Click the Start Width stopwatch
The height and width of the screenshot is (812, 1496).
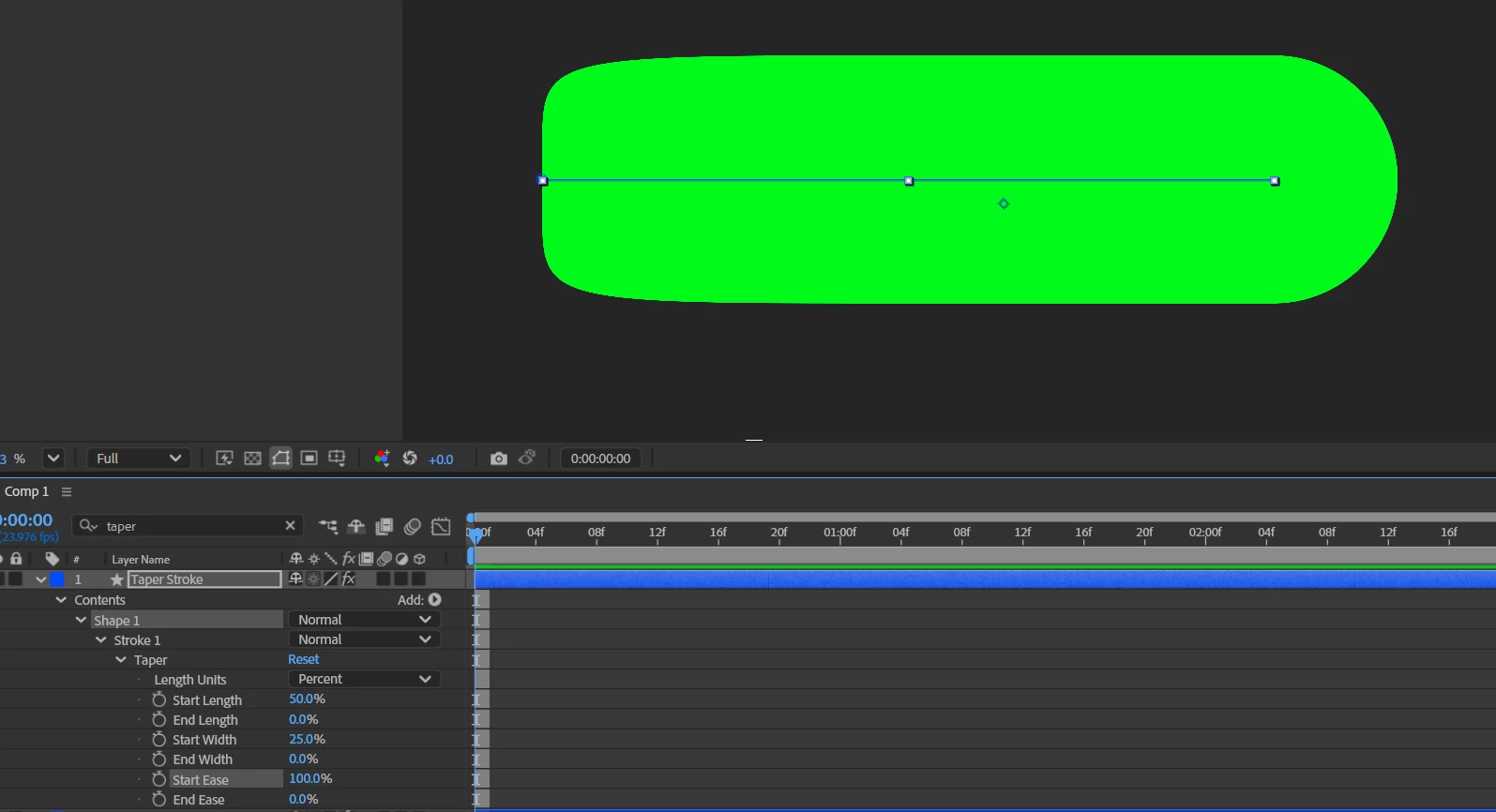(x=159, y=739)
